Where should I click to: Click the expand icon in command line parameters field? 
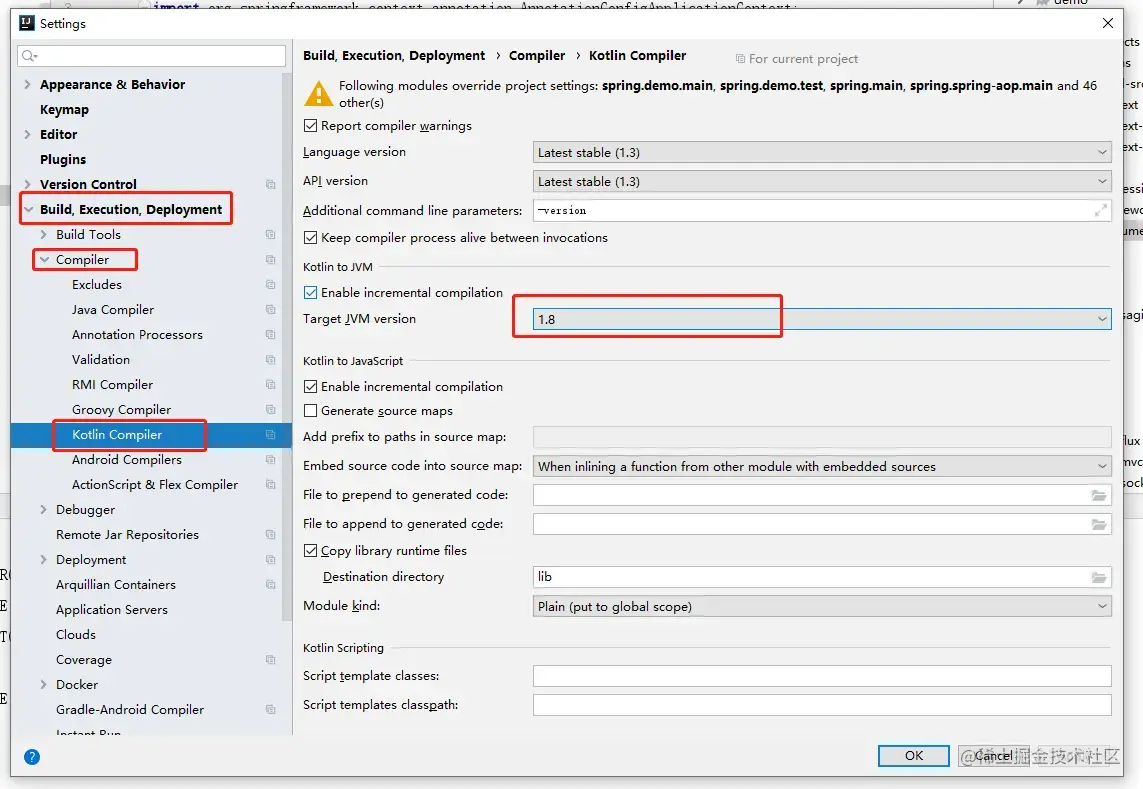click(x=1101, y=211)
